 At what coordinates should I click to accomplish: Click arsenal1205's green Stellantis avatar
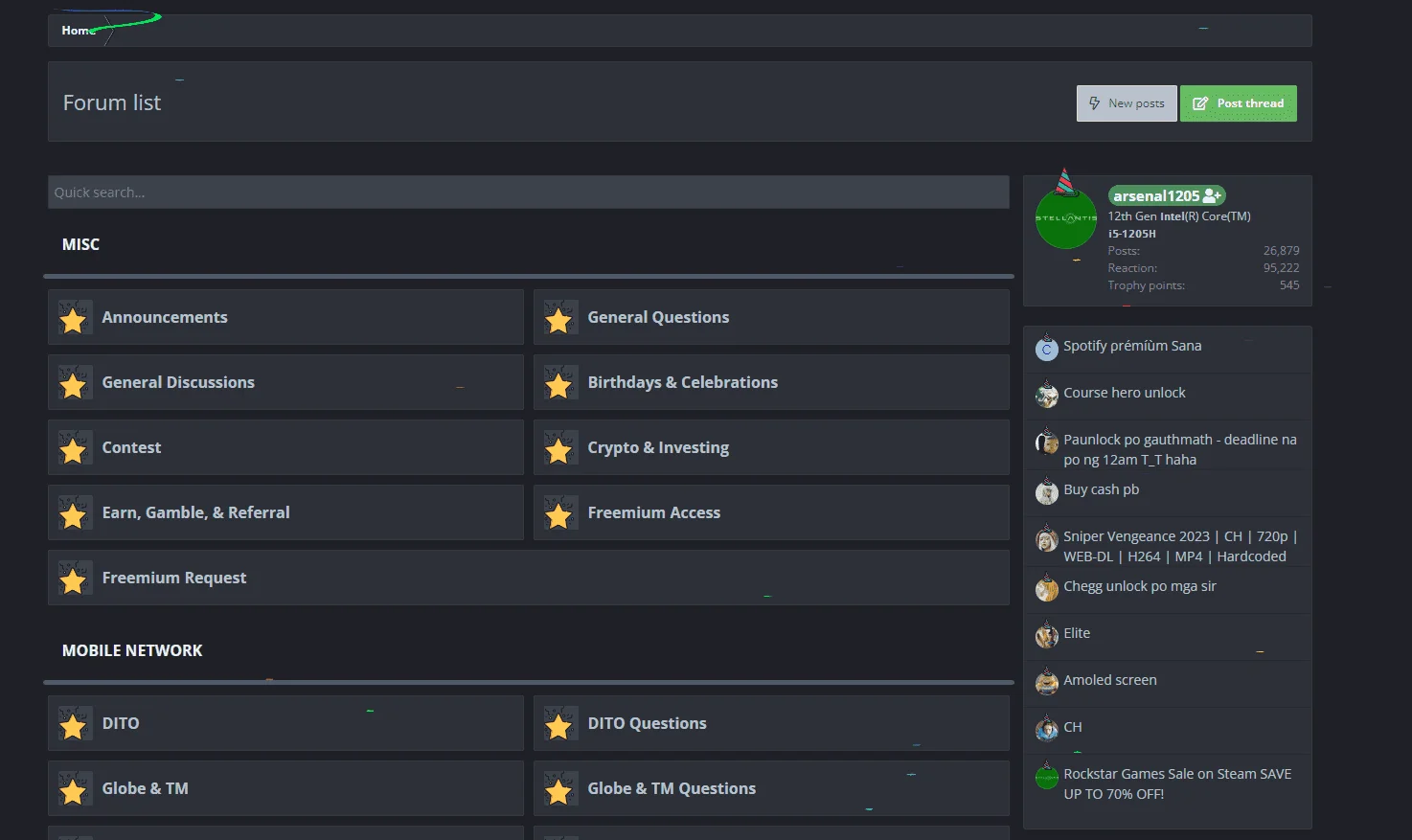(x=1066, y=218)
